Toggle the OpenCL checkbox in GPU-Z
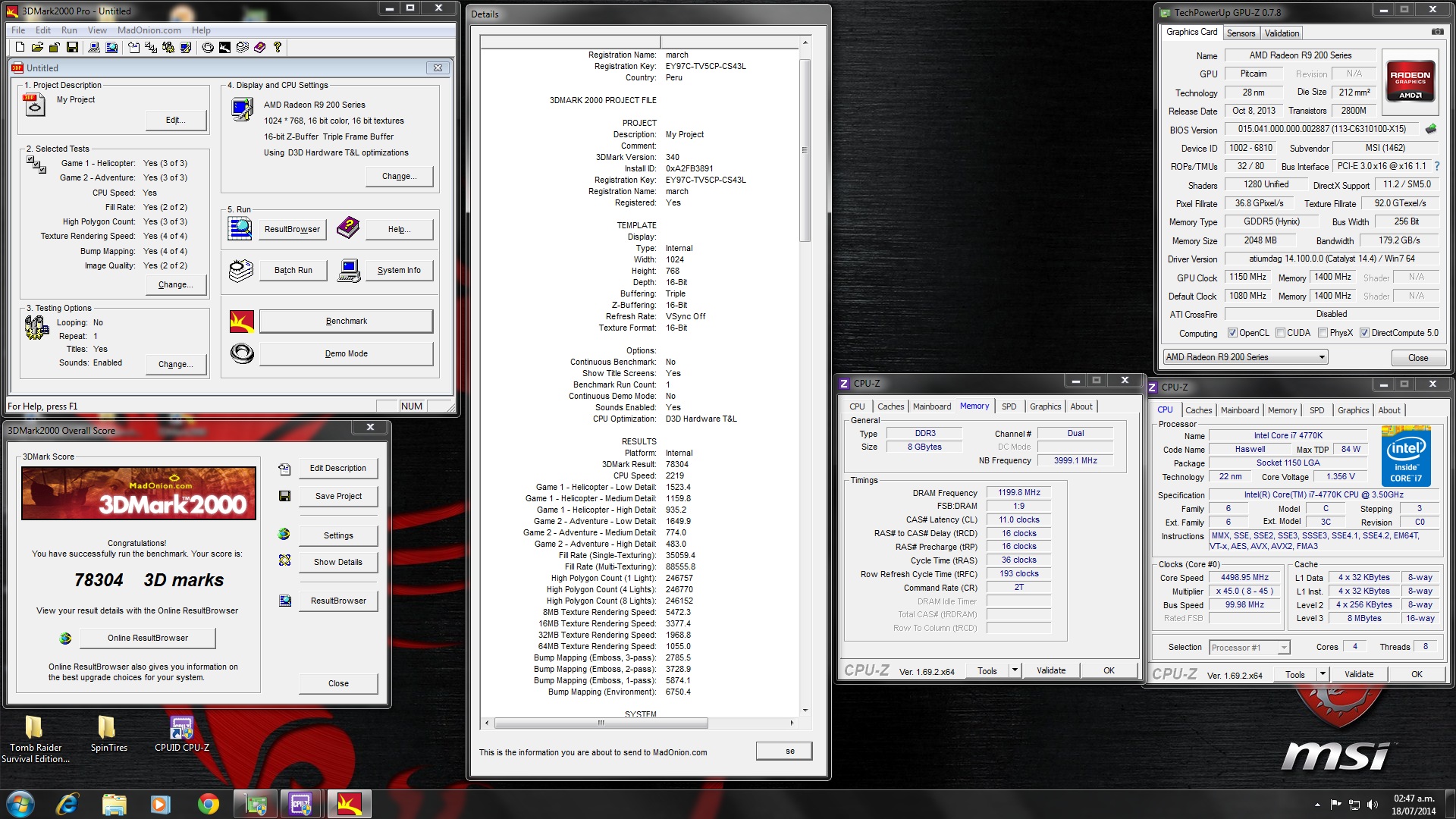This screenshot has width=1456, height=819. point(1232,333)
